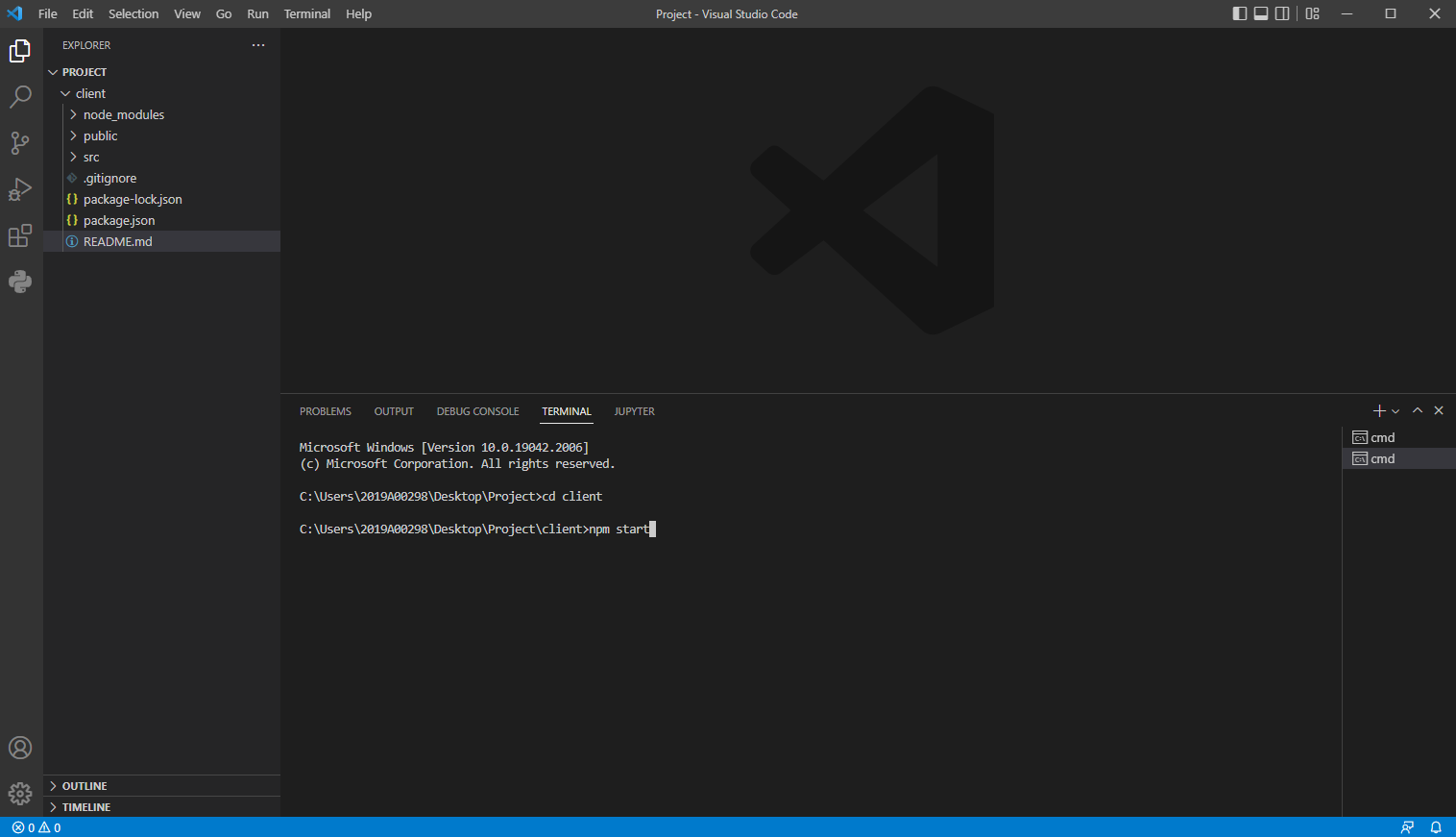This screenshot has height=837, width=1456.
Task: Click the errors and warnings status item
Action: tap(36, 827)
